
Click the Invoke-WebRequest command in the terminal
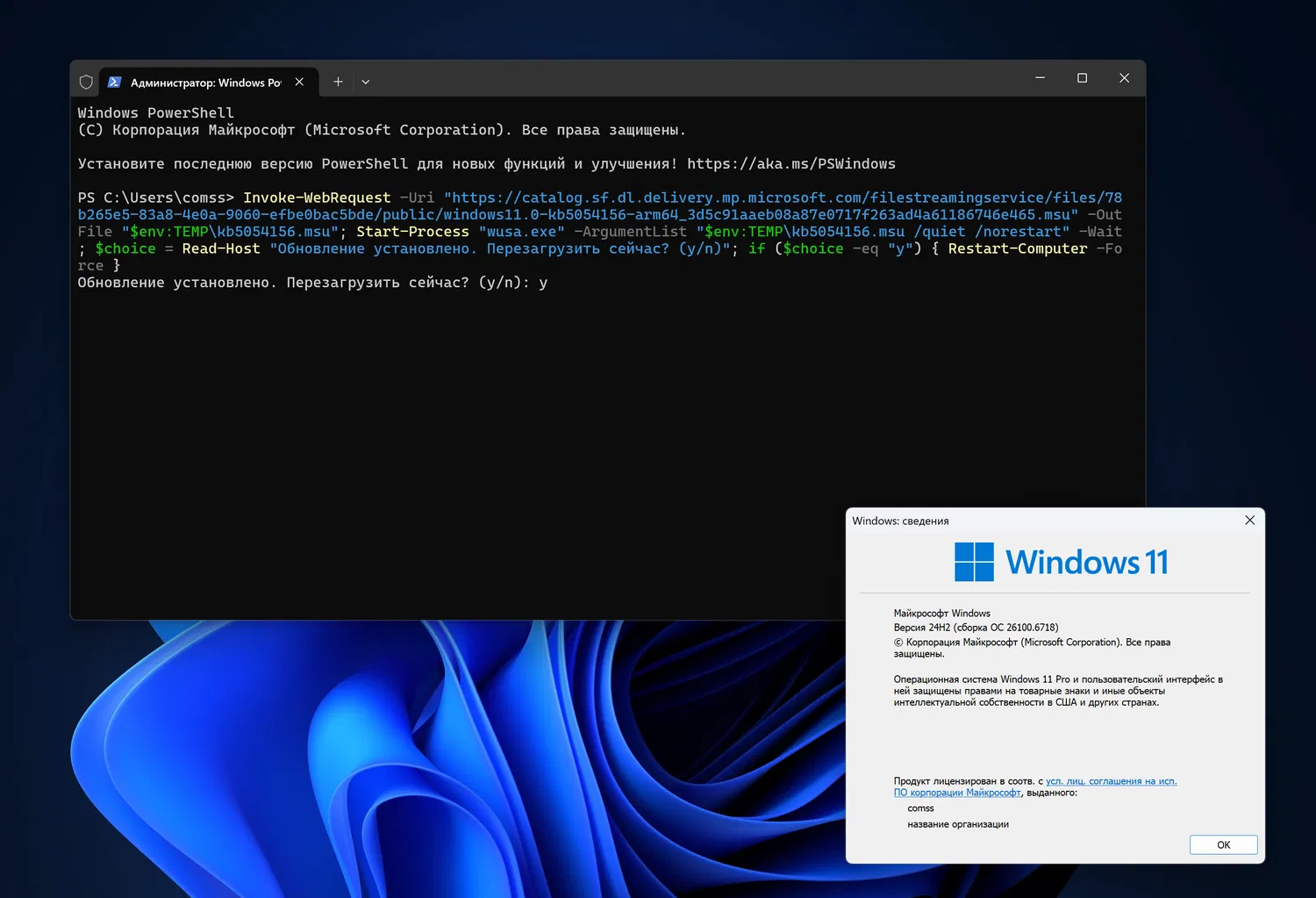tap(317, 198)
